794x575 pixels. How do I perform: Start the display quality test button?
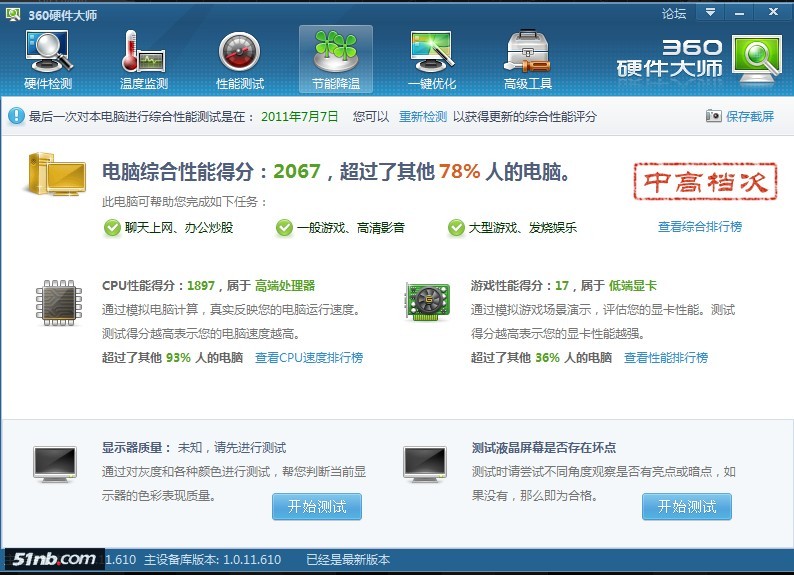pyautogui.click(x=317, y=506)
